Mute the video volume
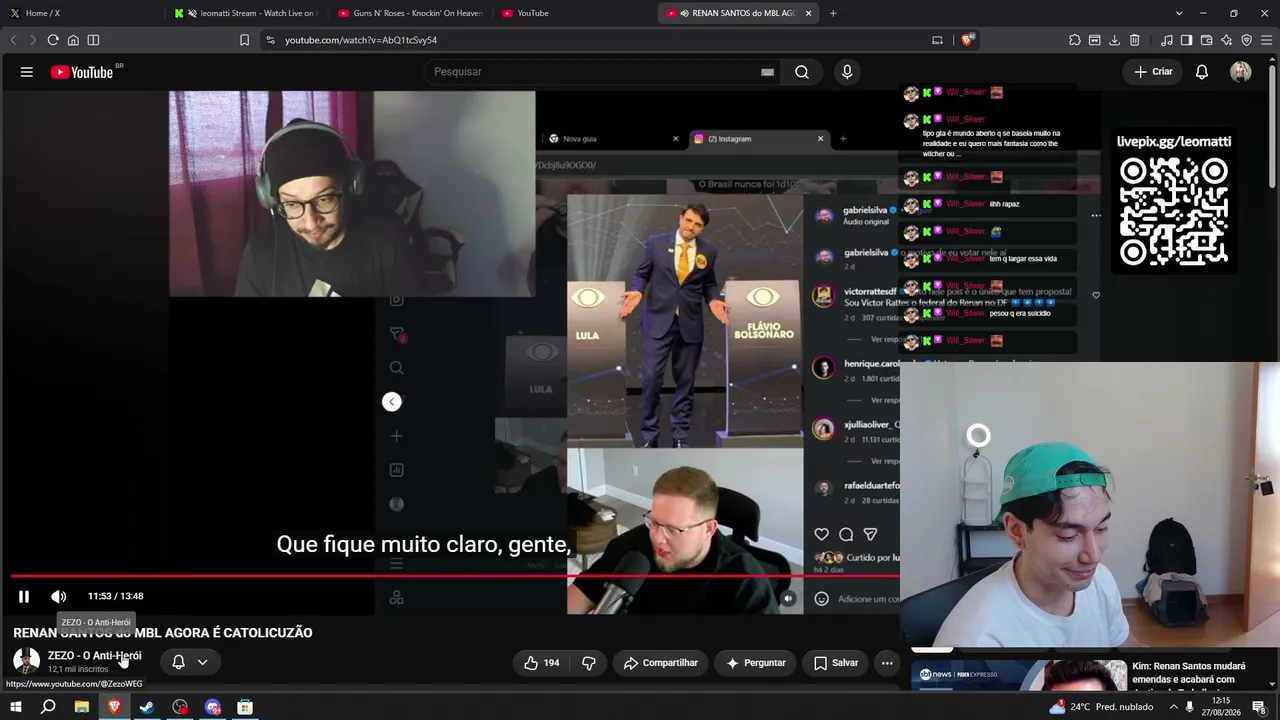The height and width of the screenshot is (720, 1280). [59, 597]
